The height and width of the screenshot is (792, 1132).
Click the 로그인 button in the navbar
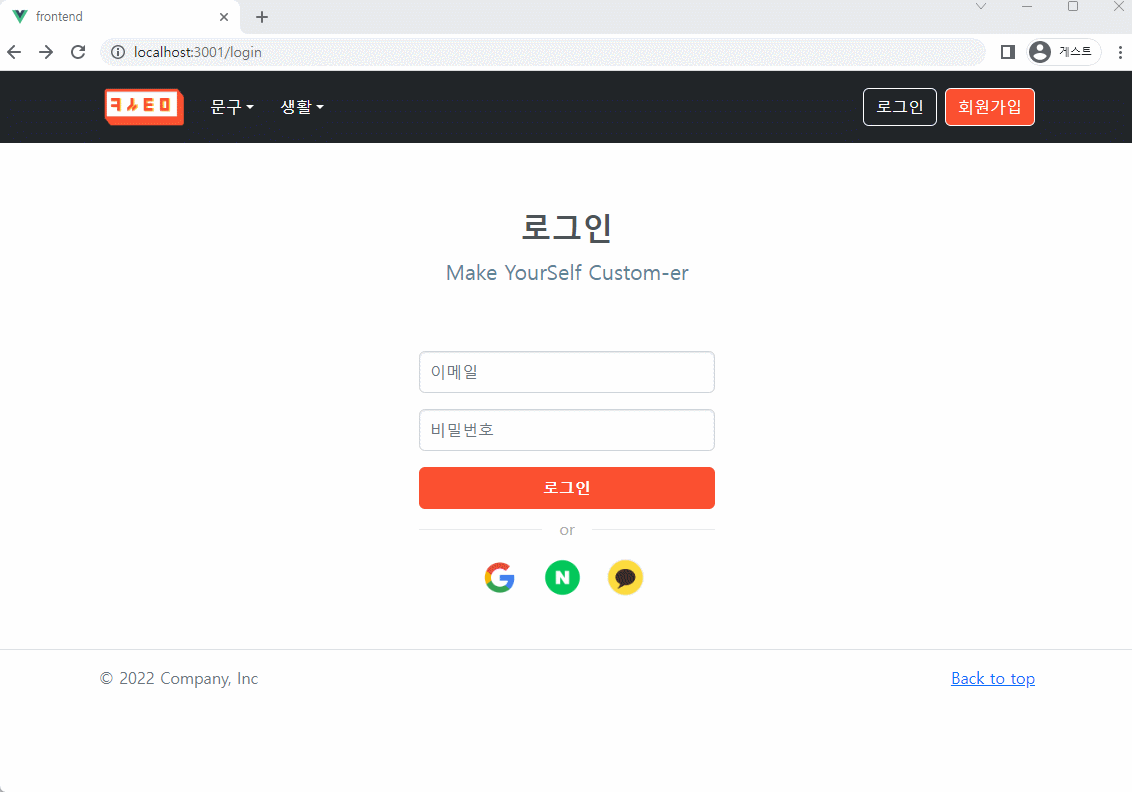[900, 107]
